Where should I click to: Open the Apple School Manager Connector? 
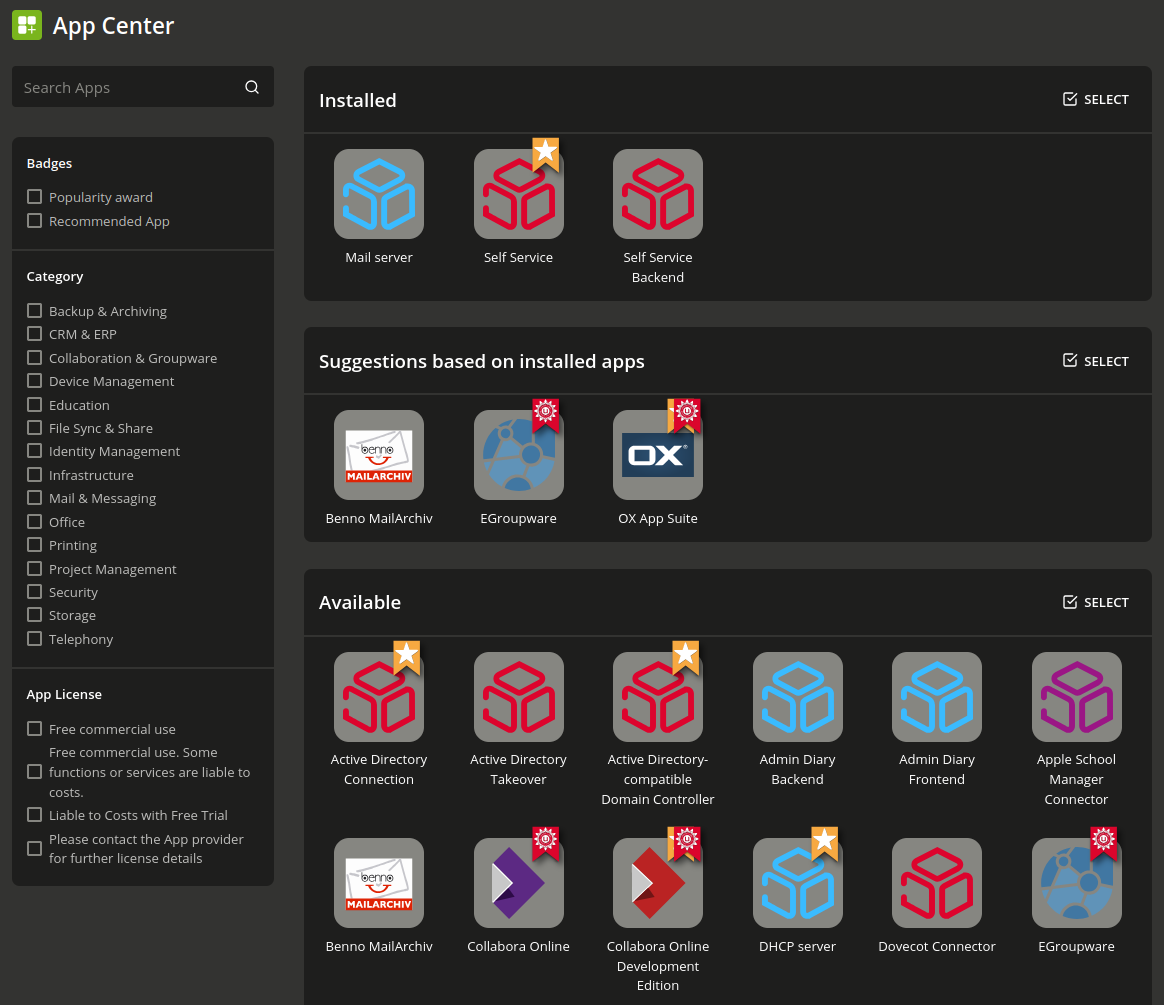pyautogui.click(x=1076, y=697)
